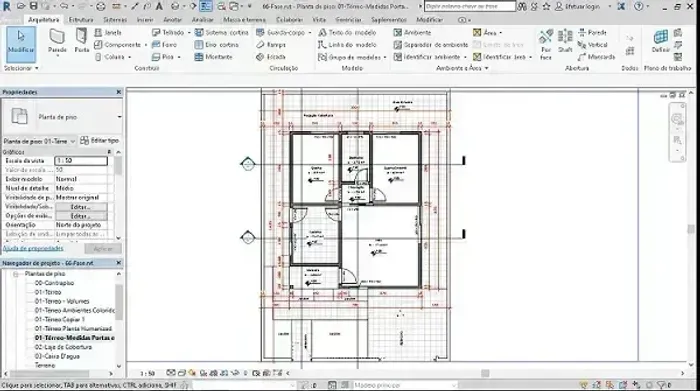Select Separador de ambiente tool
This screenshot has height=391, width=700.
pos(431,45)
